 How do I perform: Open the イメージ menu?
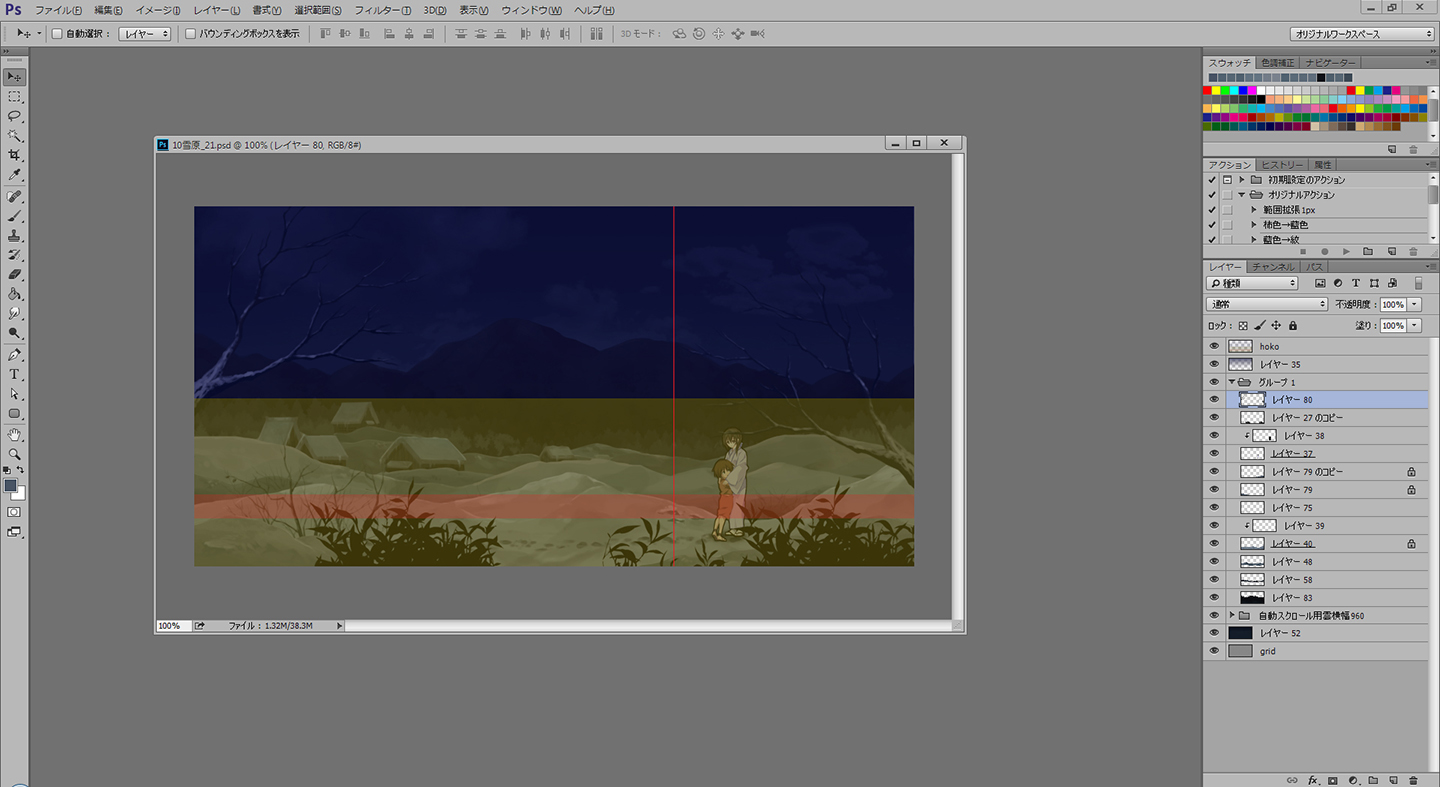[158, 10]
